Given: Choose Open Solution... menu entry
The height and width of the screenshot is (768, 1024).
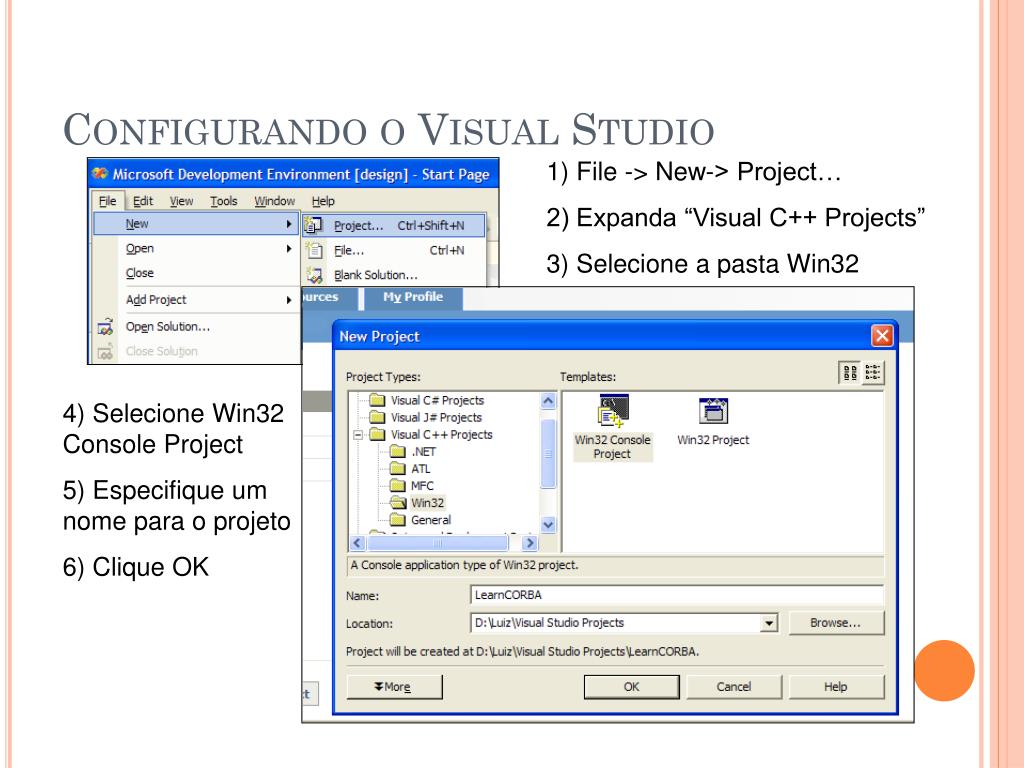Looking at the screenshot, I should [196, 327].
